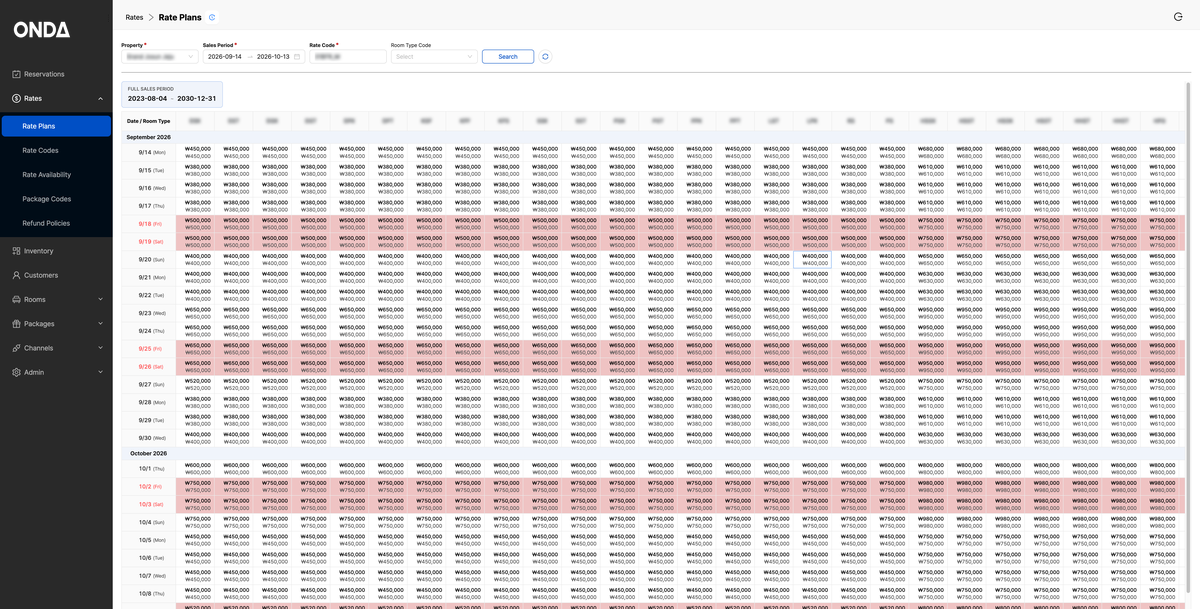
Task: Select the red 9/25 (Fri) date label
Action: [x=152, y=349]
